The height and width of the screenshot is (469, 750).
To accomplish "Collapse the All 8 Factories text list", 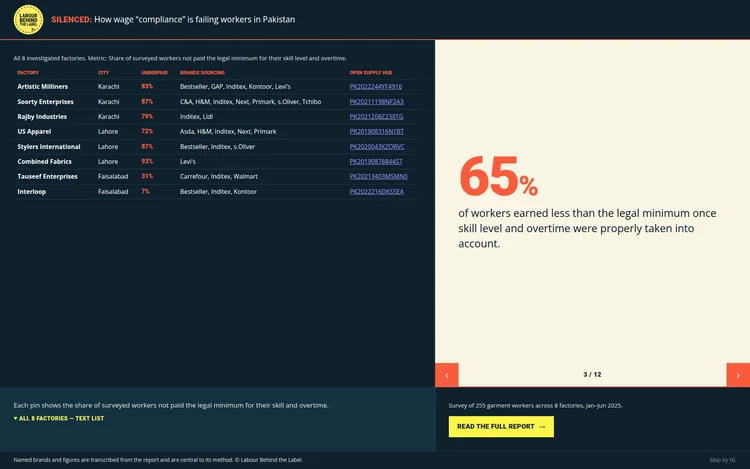I will (x=59, y=418).
